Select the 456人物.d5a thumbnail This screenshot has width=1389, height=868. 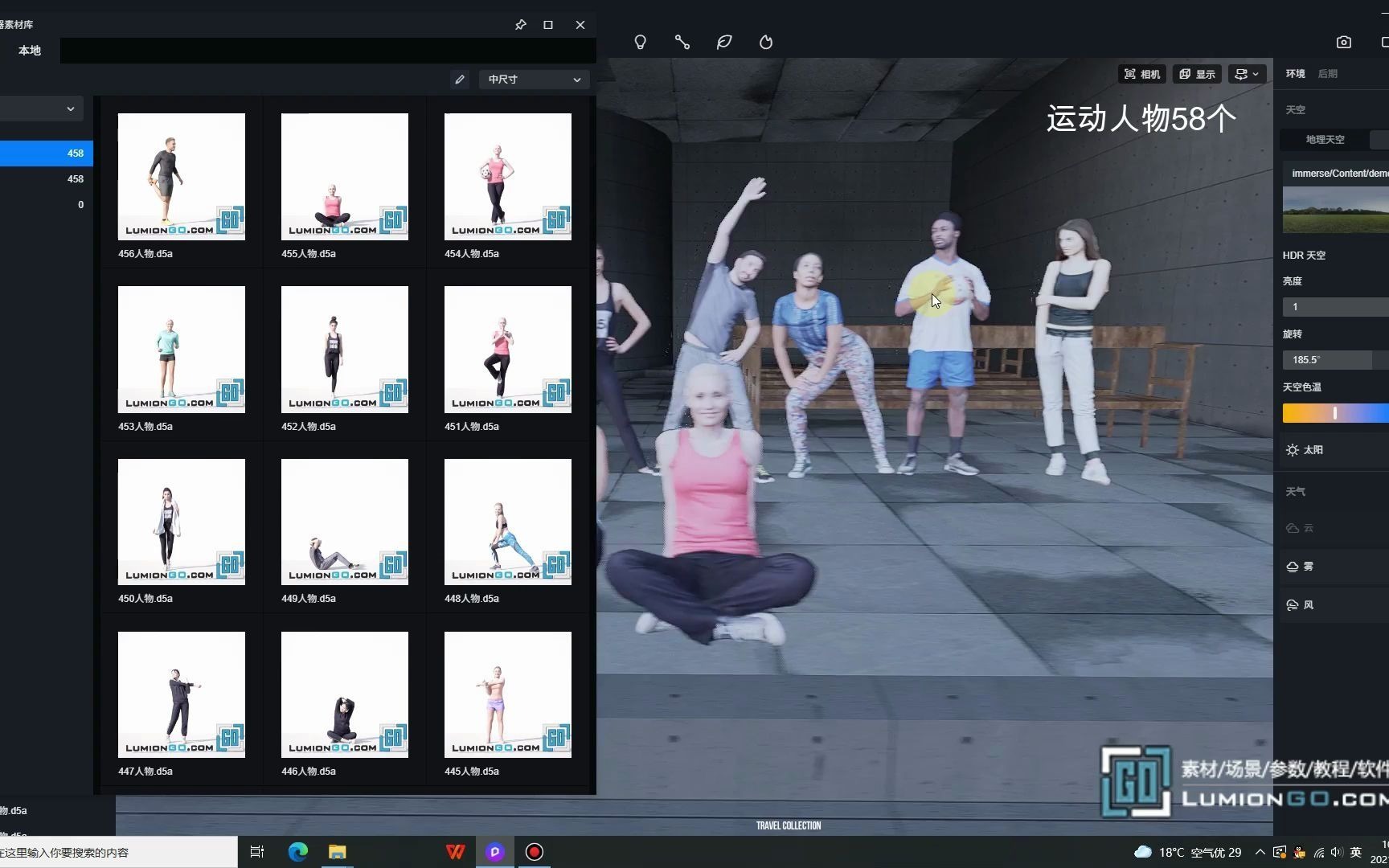[182, 176]
